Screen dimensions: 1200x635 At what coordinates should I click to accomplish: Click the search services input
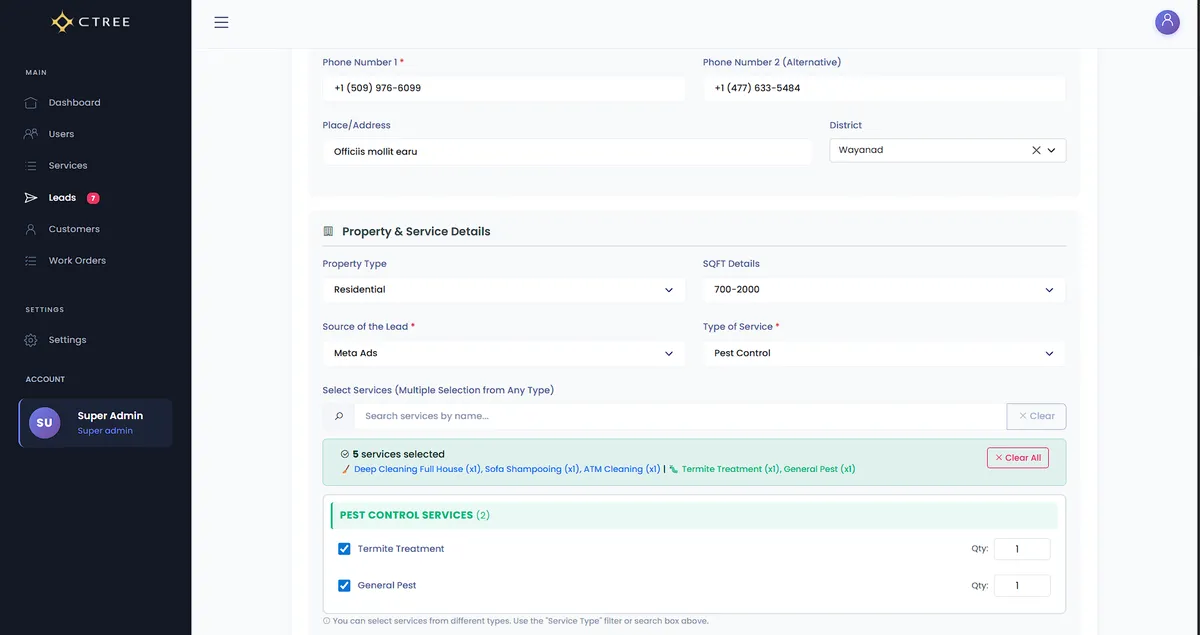[680, 416]
